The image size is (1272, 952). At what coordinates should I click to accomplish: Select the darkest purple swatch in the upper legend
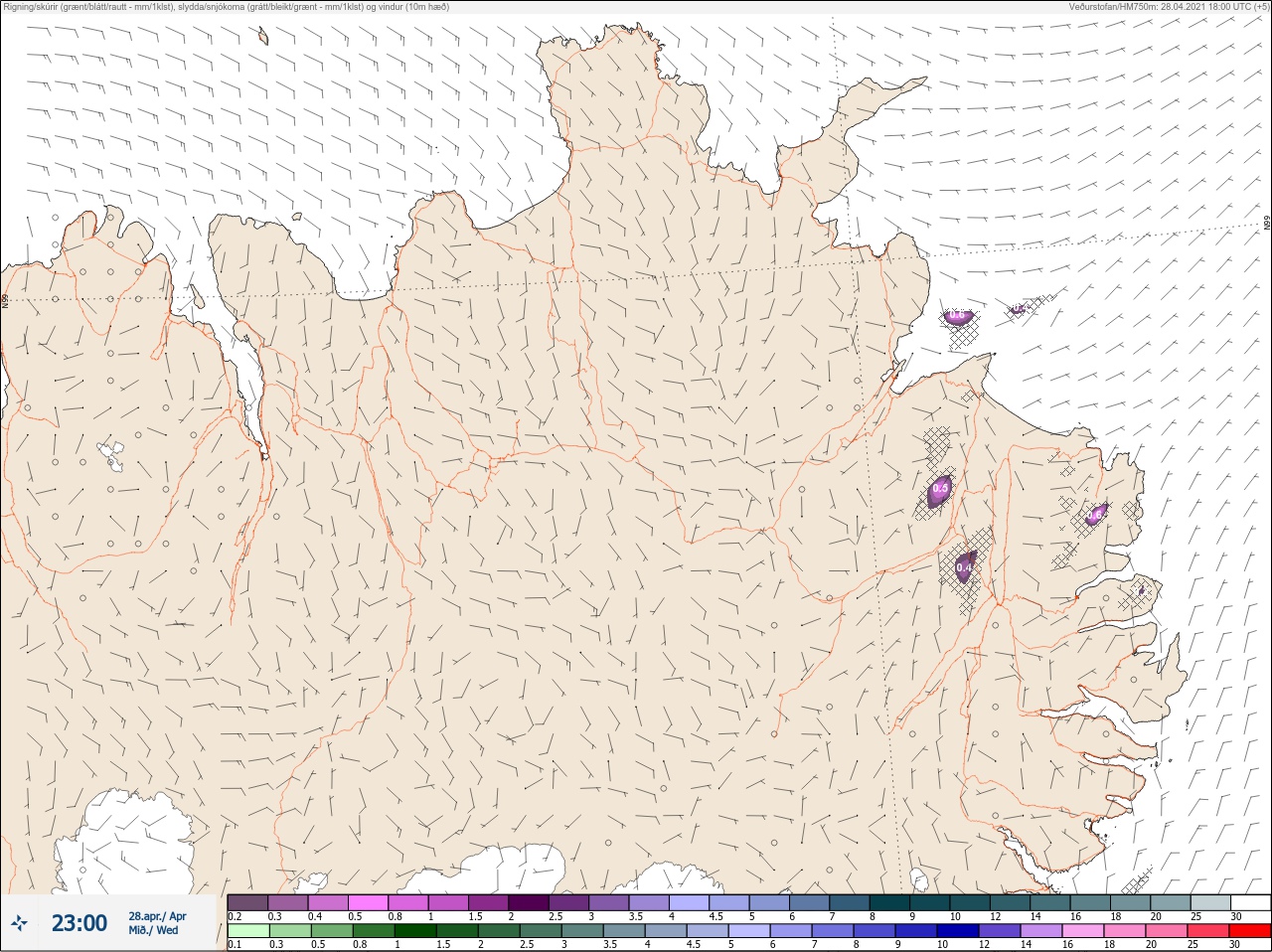[x=529, y=902]
